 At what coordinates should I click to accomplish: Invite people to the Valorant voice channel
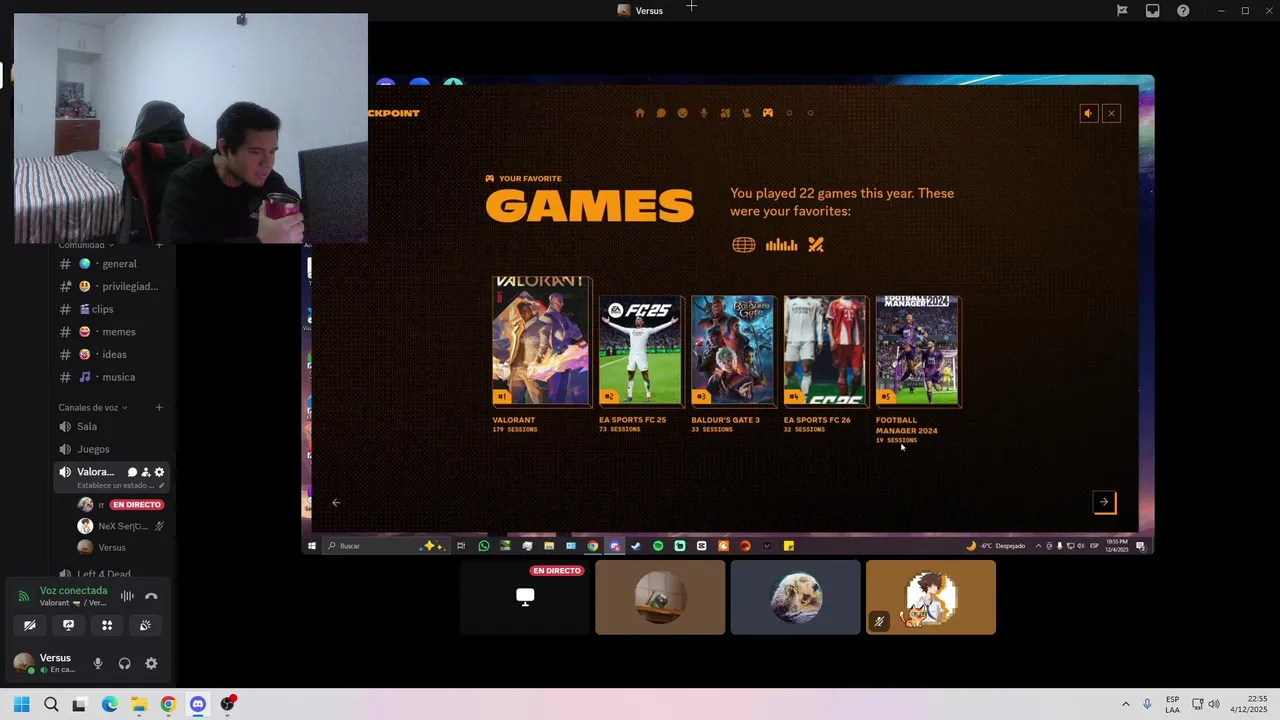[146, 472]
